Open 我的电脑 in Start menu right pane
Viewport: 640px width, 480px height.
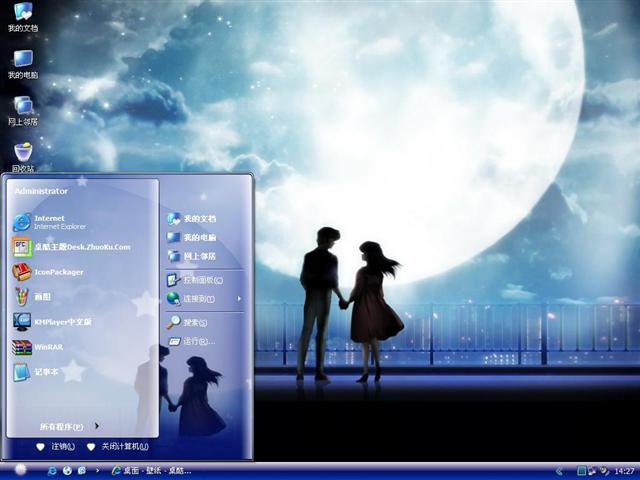(x=191, y=237)
